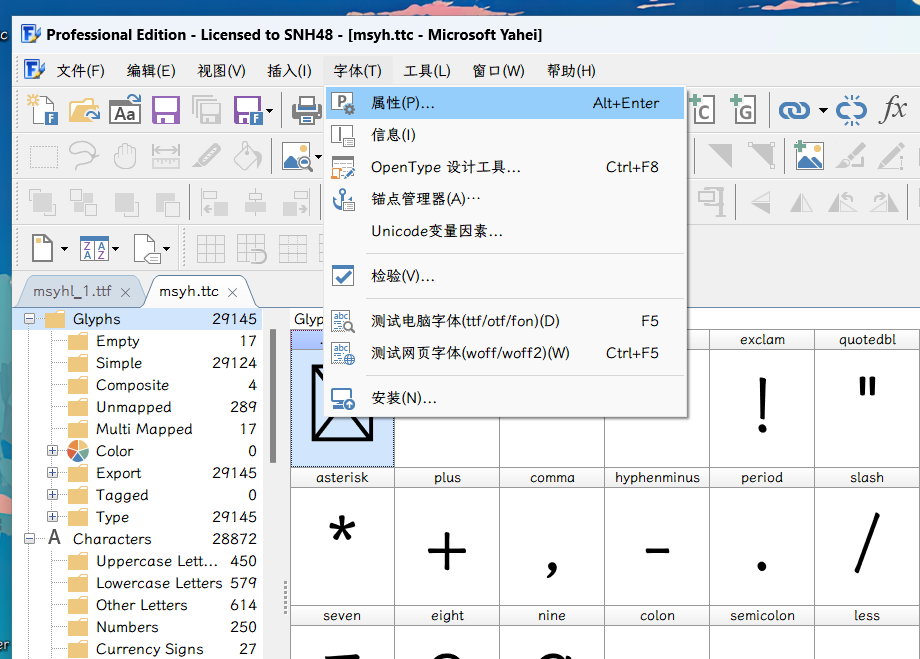The image size is (920, 659).
Task: Expand the Export tree node
Action: pyautogui.click(x=52, y=472)
